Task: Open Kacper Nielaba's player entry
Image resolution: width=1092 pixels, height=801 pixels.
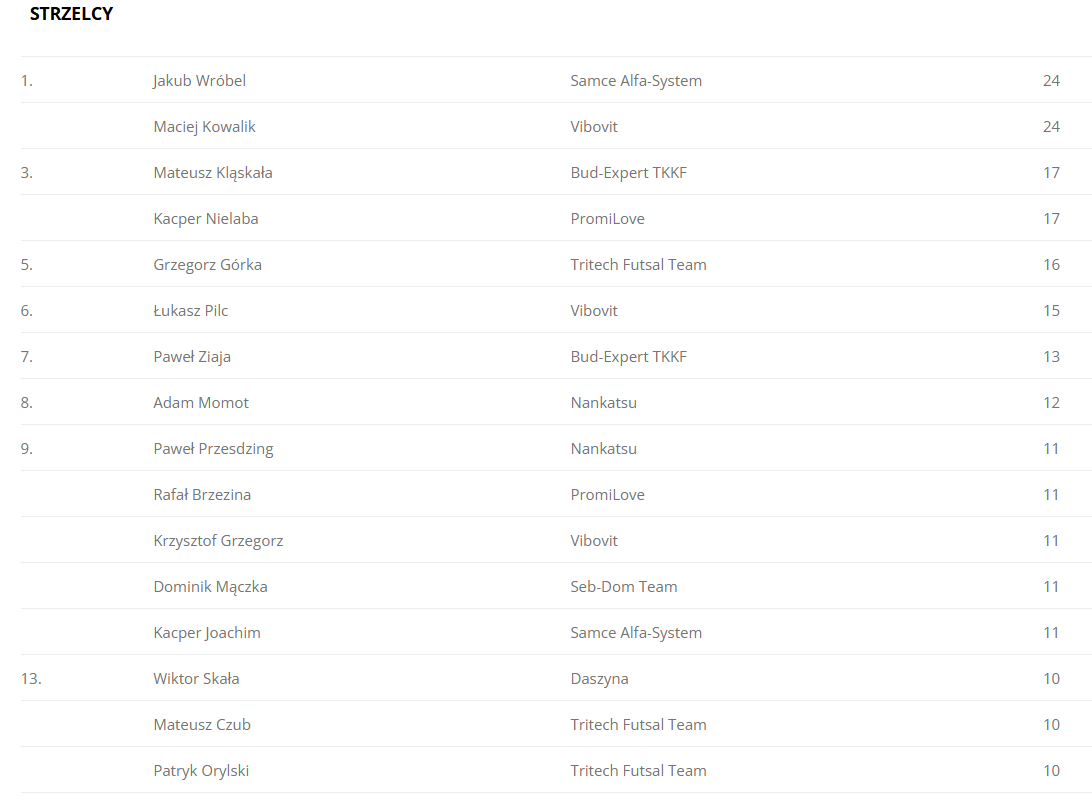Action: pyautogui.click(x=205, y=219)
